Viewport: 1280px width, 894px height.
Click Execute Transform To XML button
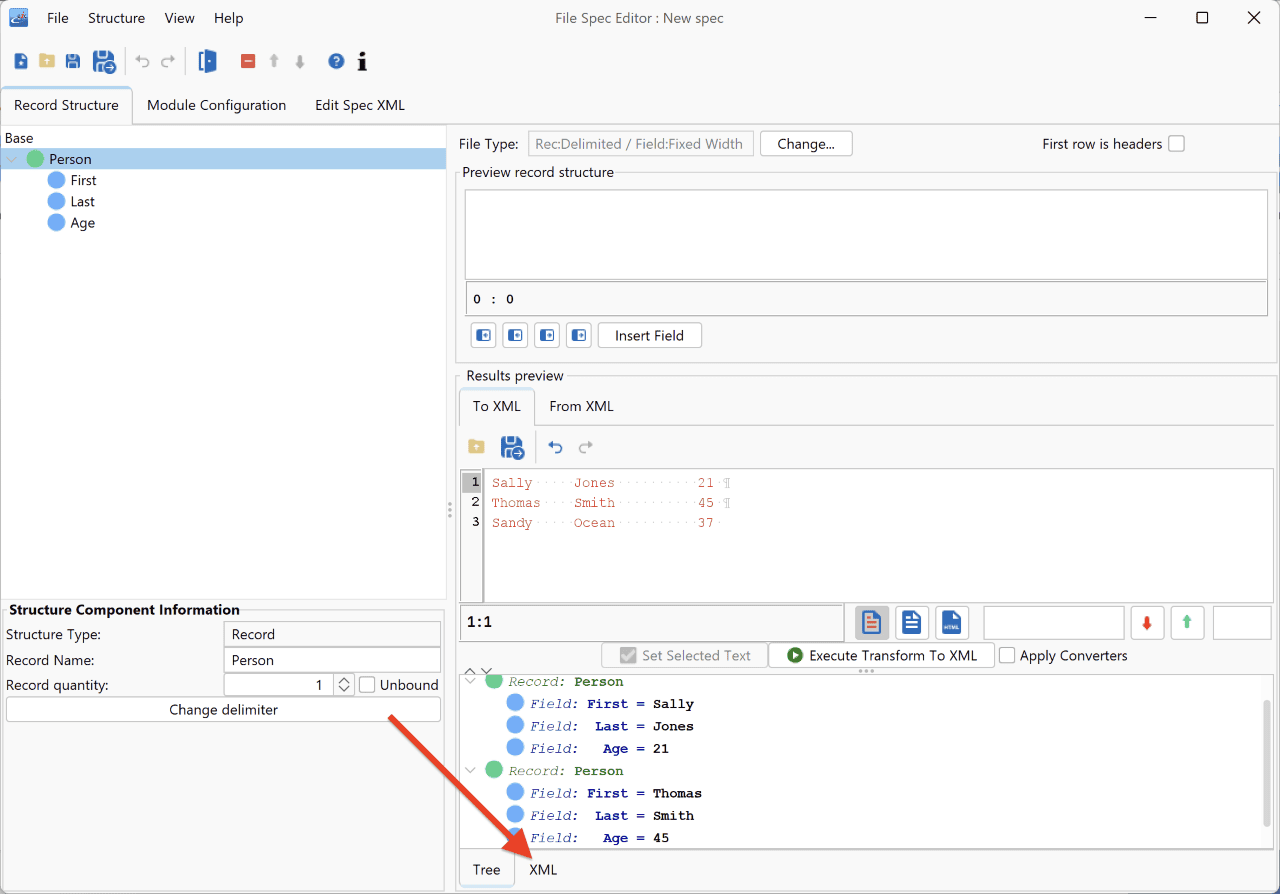point(881,656)
